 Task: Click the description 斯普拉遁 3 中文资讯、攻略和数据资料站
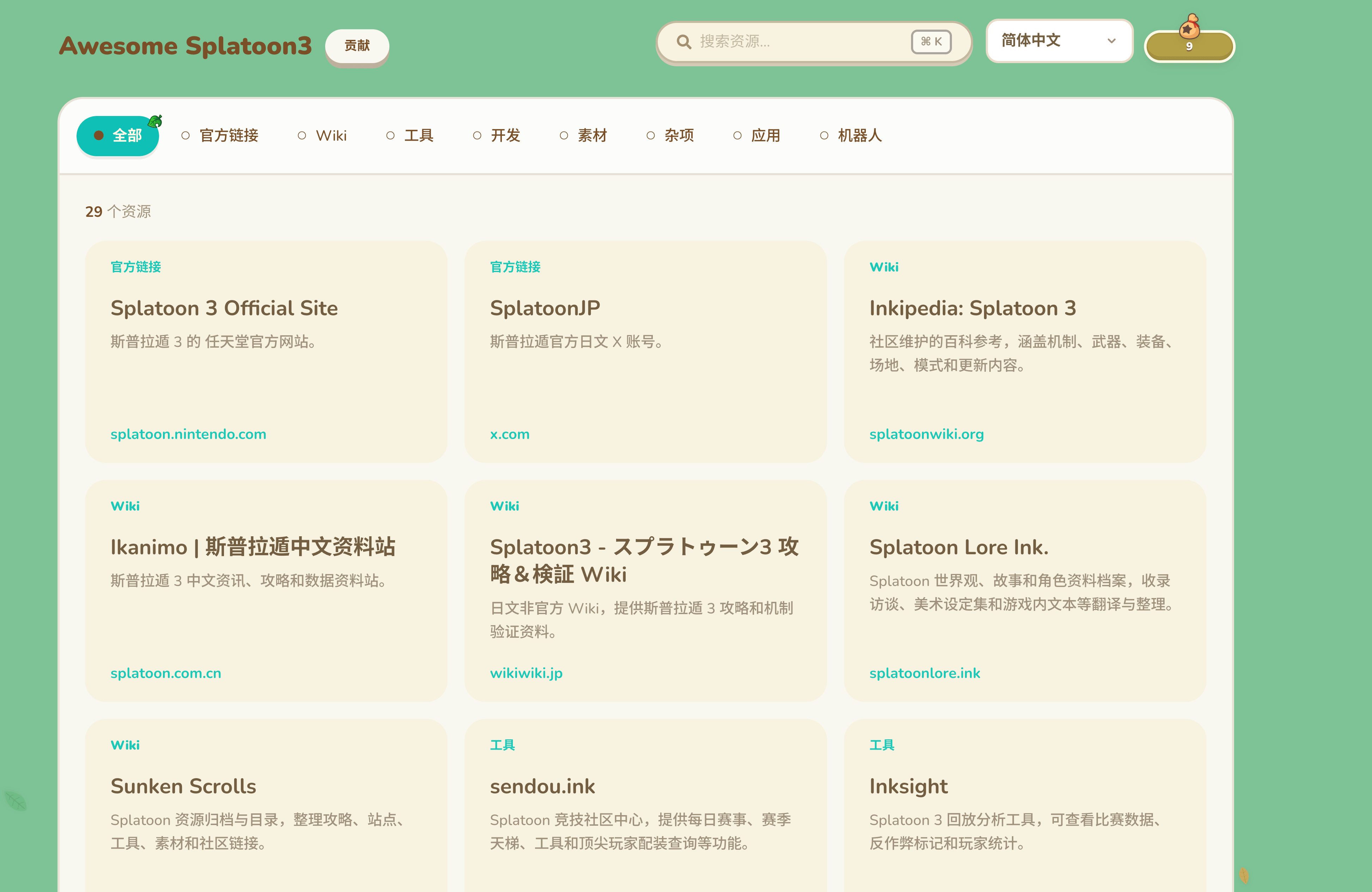tap(248, 581)
